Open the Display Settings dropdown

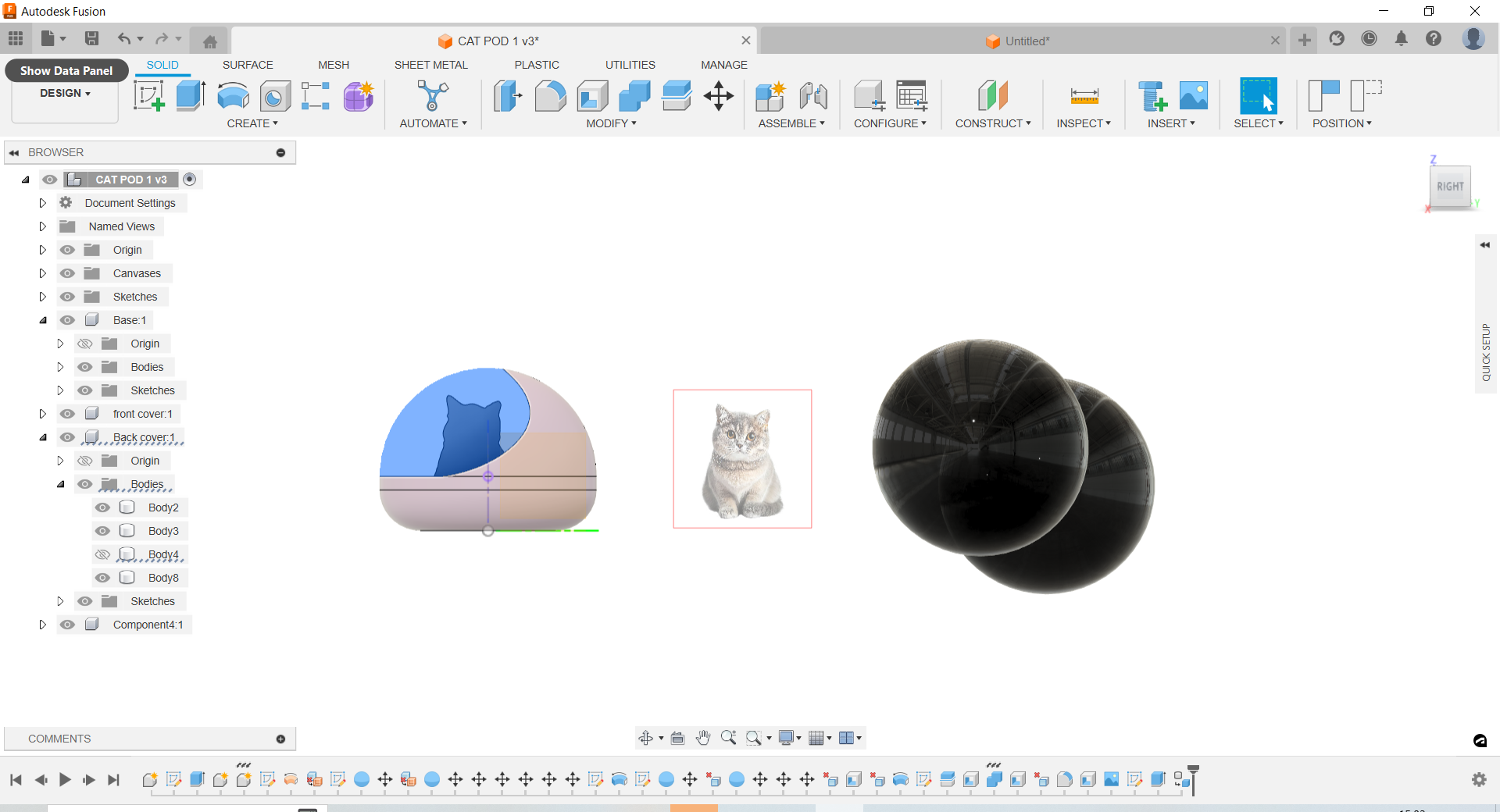tap(789, 738)
